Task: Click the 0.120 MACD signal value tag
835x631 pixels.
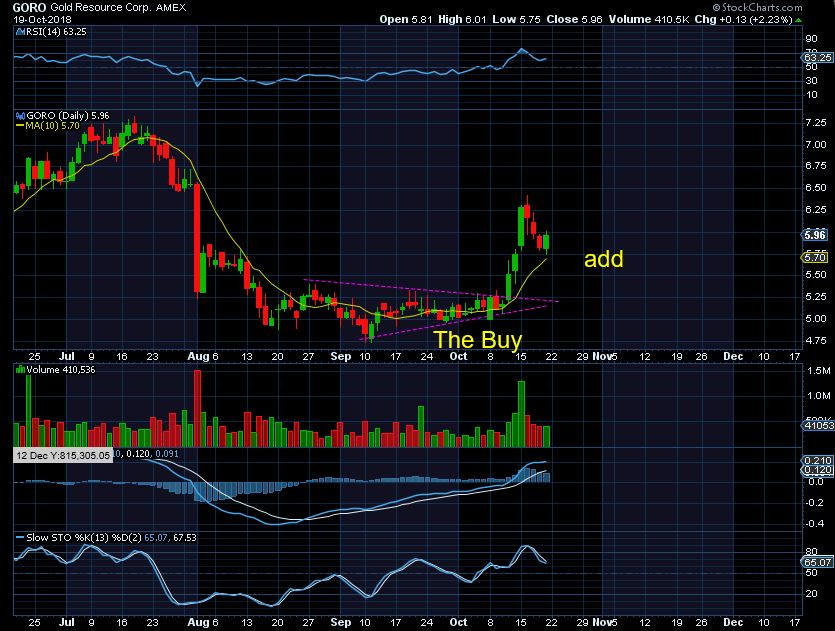Action: point(817,470)
